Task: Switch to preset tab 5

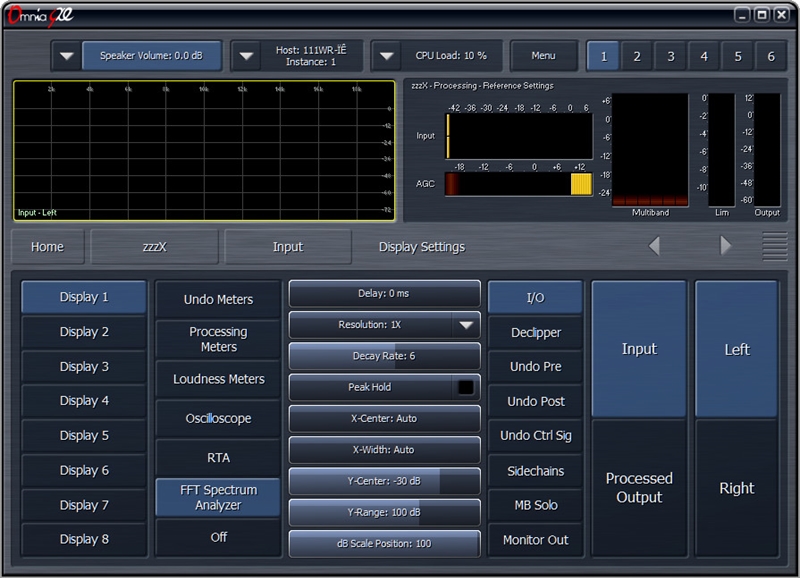Action: tap(738, 56)
